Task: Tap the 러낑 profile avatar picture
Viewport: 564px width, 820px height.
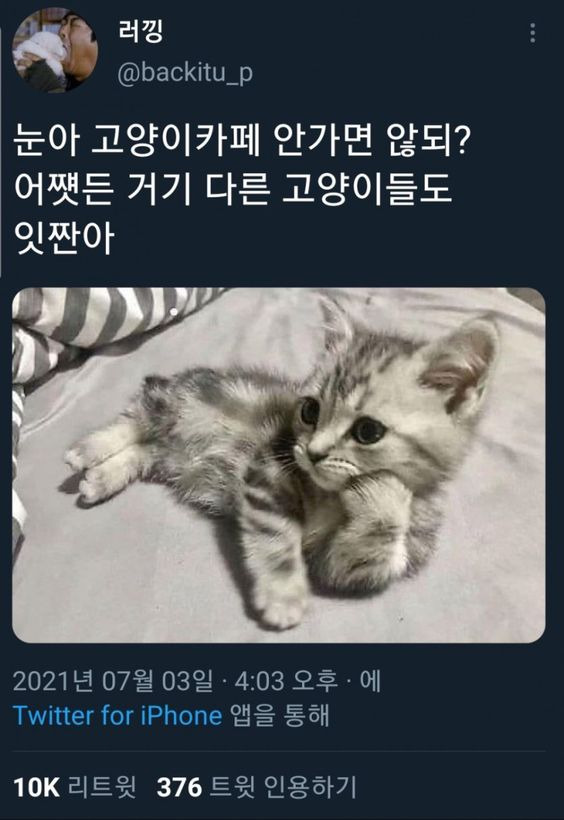Action: [55, 50]
